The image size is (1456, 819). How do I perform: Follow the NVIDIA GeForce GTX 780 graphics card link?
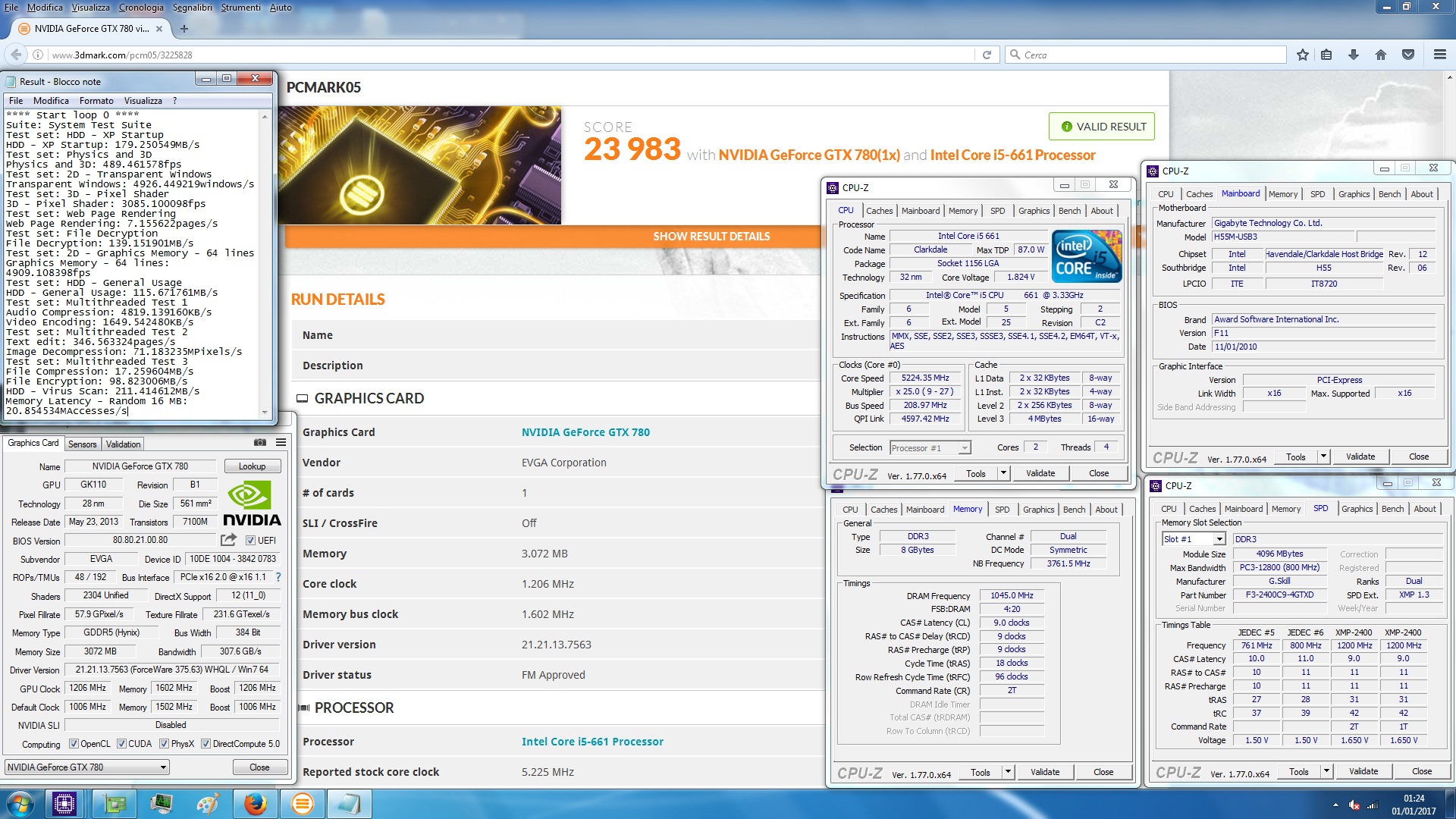coord(585,432)
